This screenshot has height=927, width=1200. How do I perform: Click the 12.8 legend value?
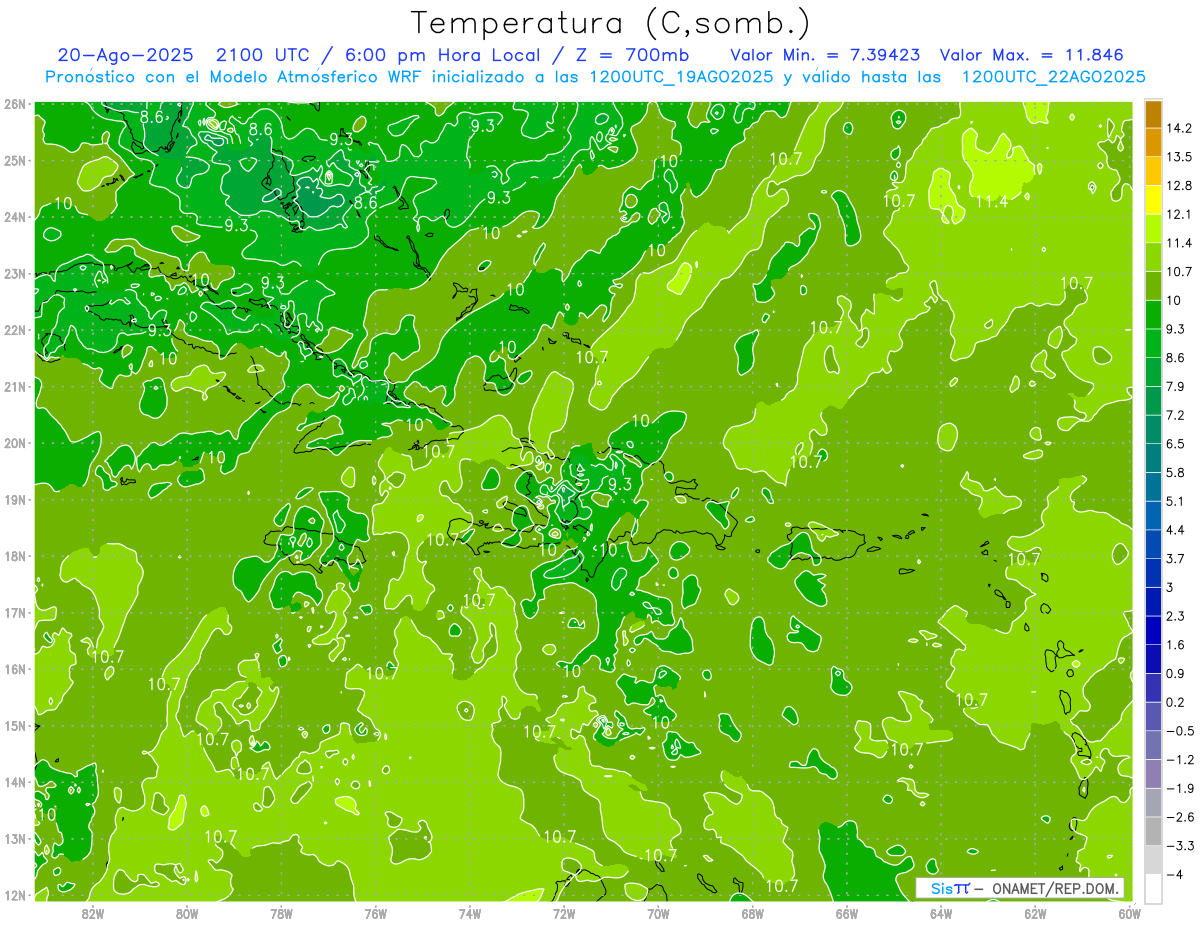click(x=1178, y=186)
